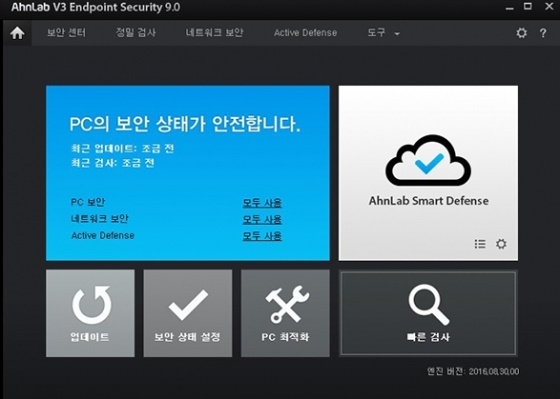Click 모두 사용 link for PC 보안
The height and width of the screenshot is (399, 560).
click(x=262, y=203)
